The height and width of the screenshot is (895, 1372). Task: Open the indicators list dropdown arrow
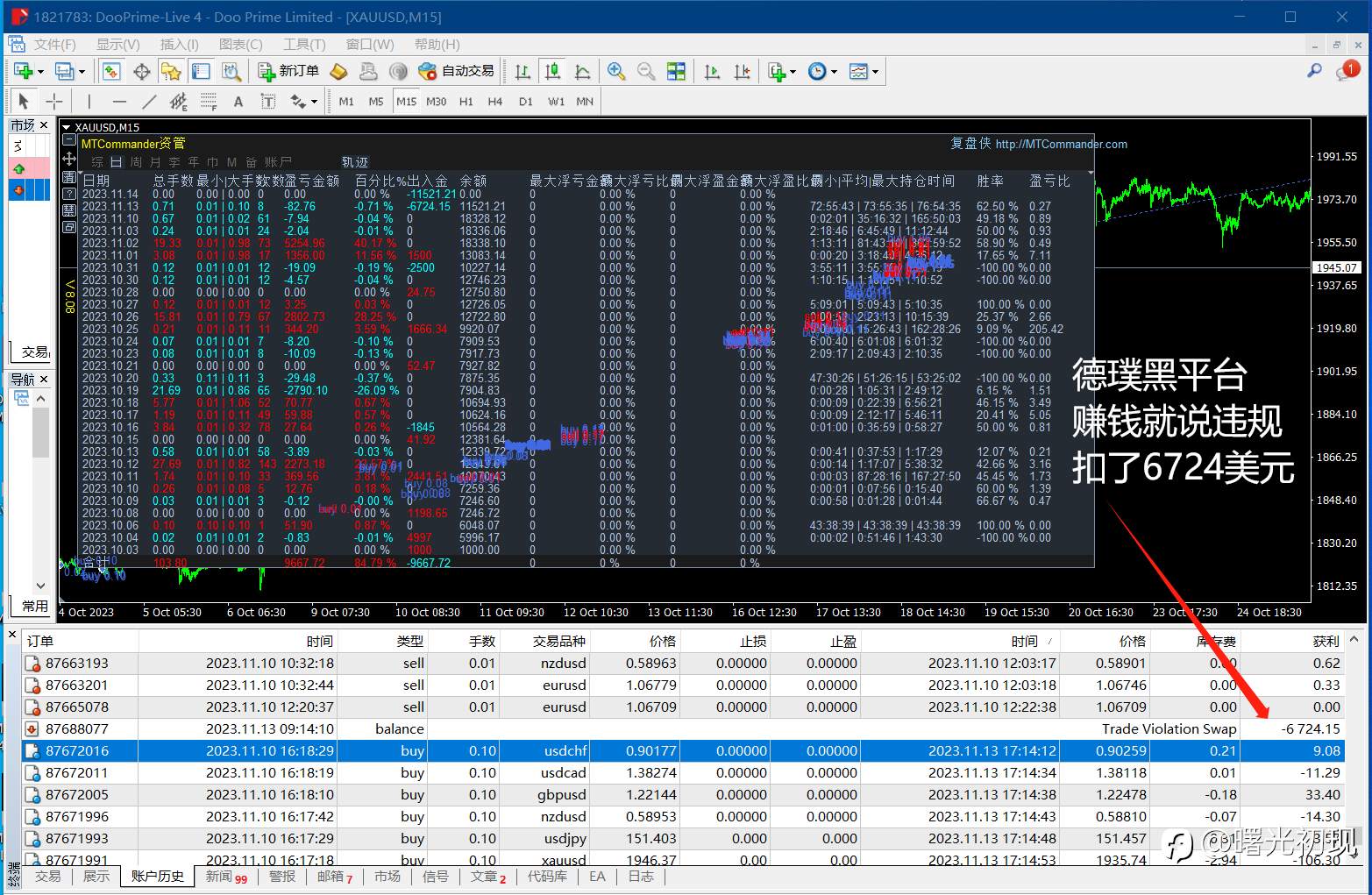tap(793, 72)
